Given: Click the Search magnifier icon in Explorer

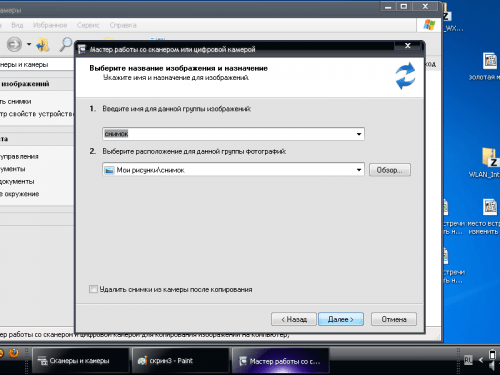Looking at the screenshot, I should tap(65, 44).
